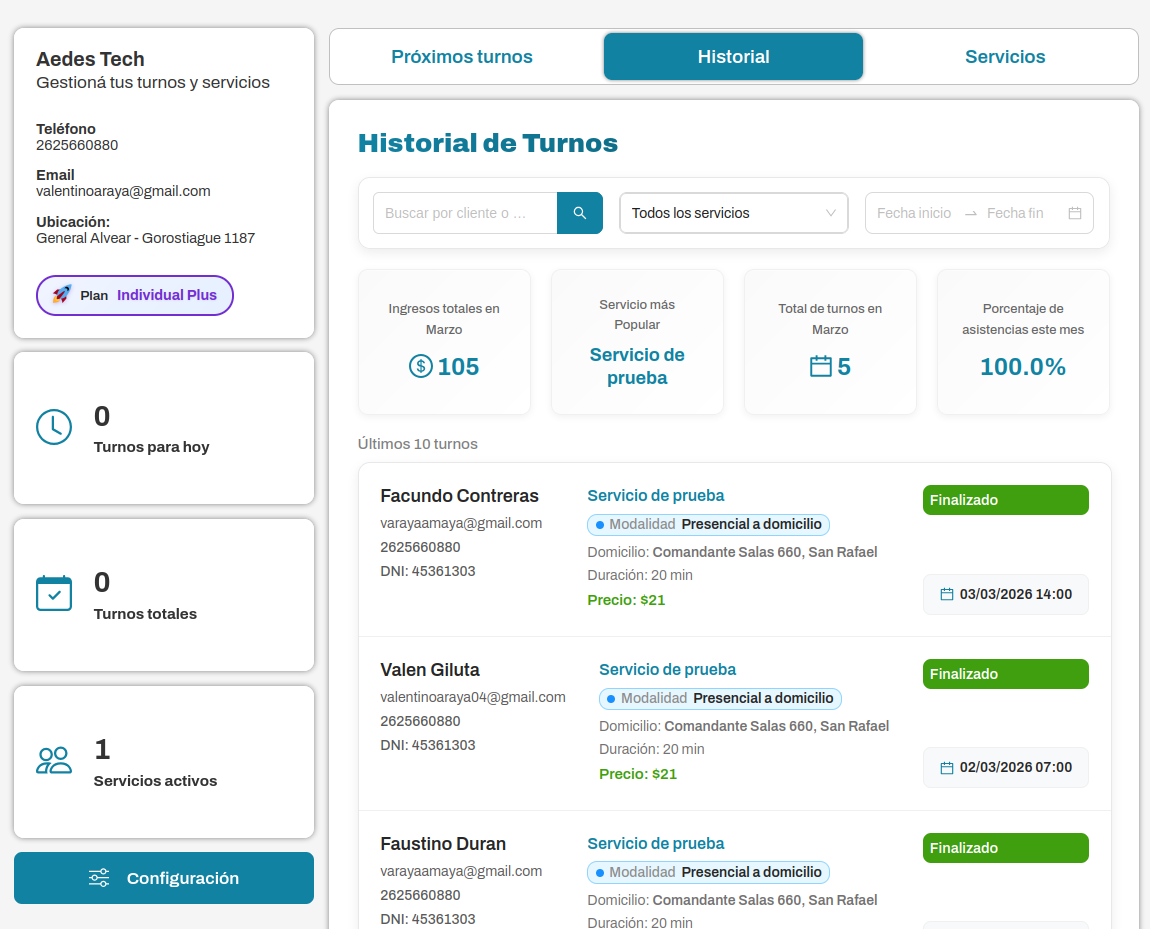Select the clock icon next to Turnos para hoy

tap(54, 426)
